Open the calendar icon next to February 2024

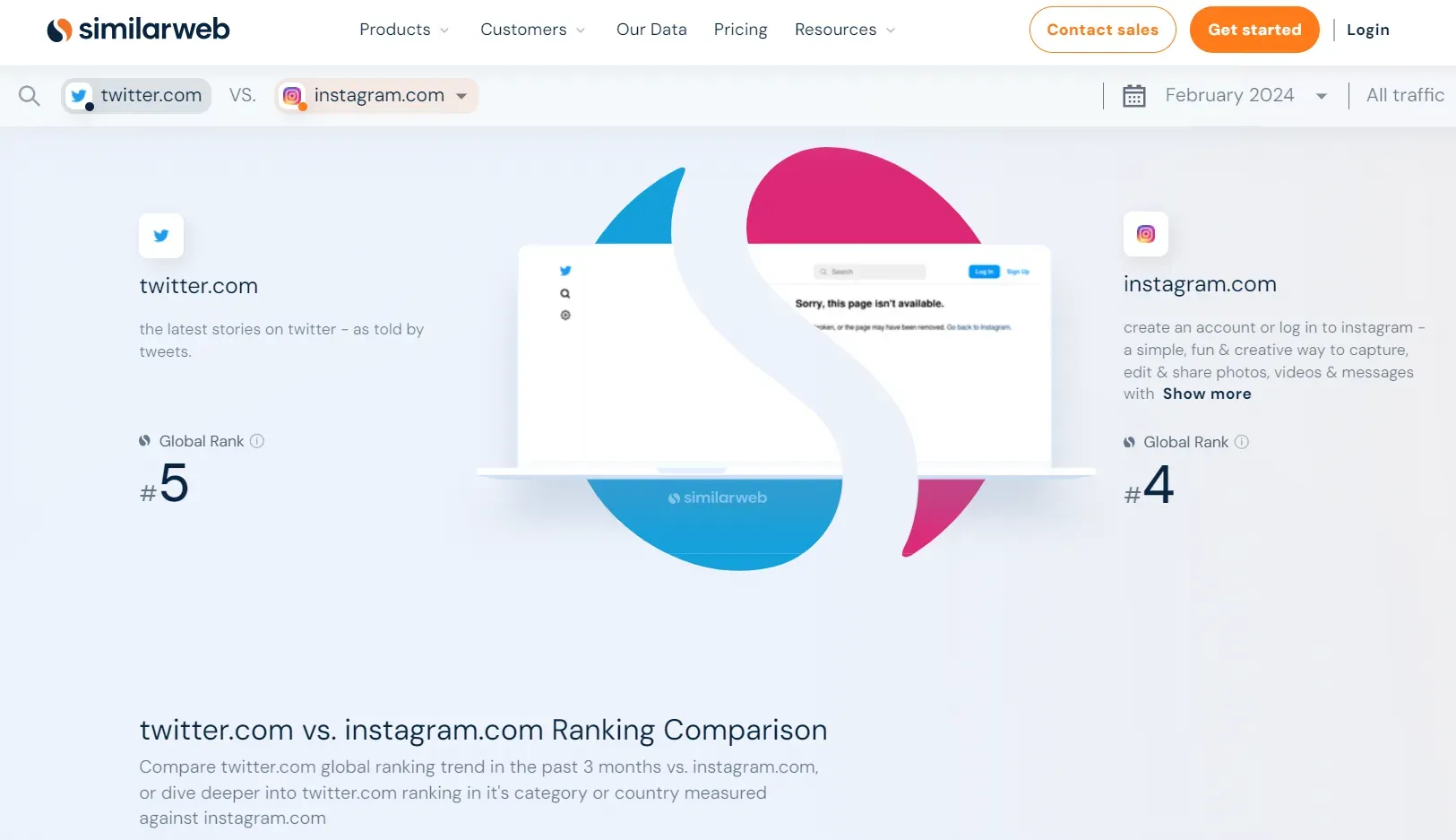point(1134,95)
